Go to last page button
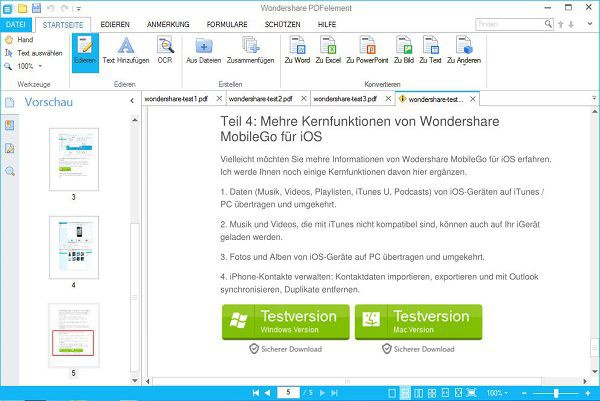This screenshot has height=401, width=600. (334, 393)
